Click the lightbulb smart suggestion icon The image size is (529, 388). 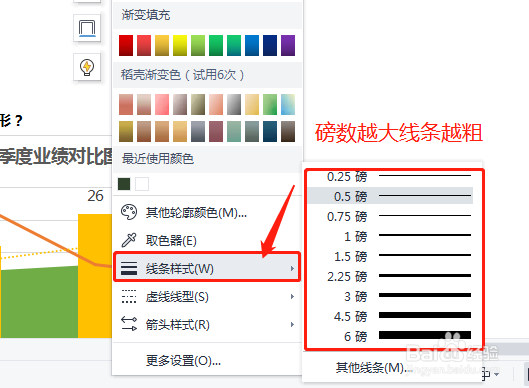pos(87,67)
